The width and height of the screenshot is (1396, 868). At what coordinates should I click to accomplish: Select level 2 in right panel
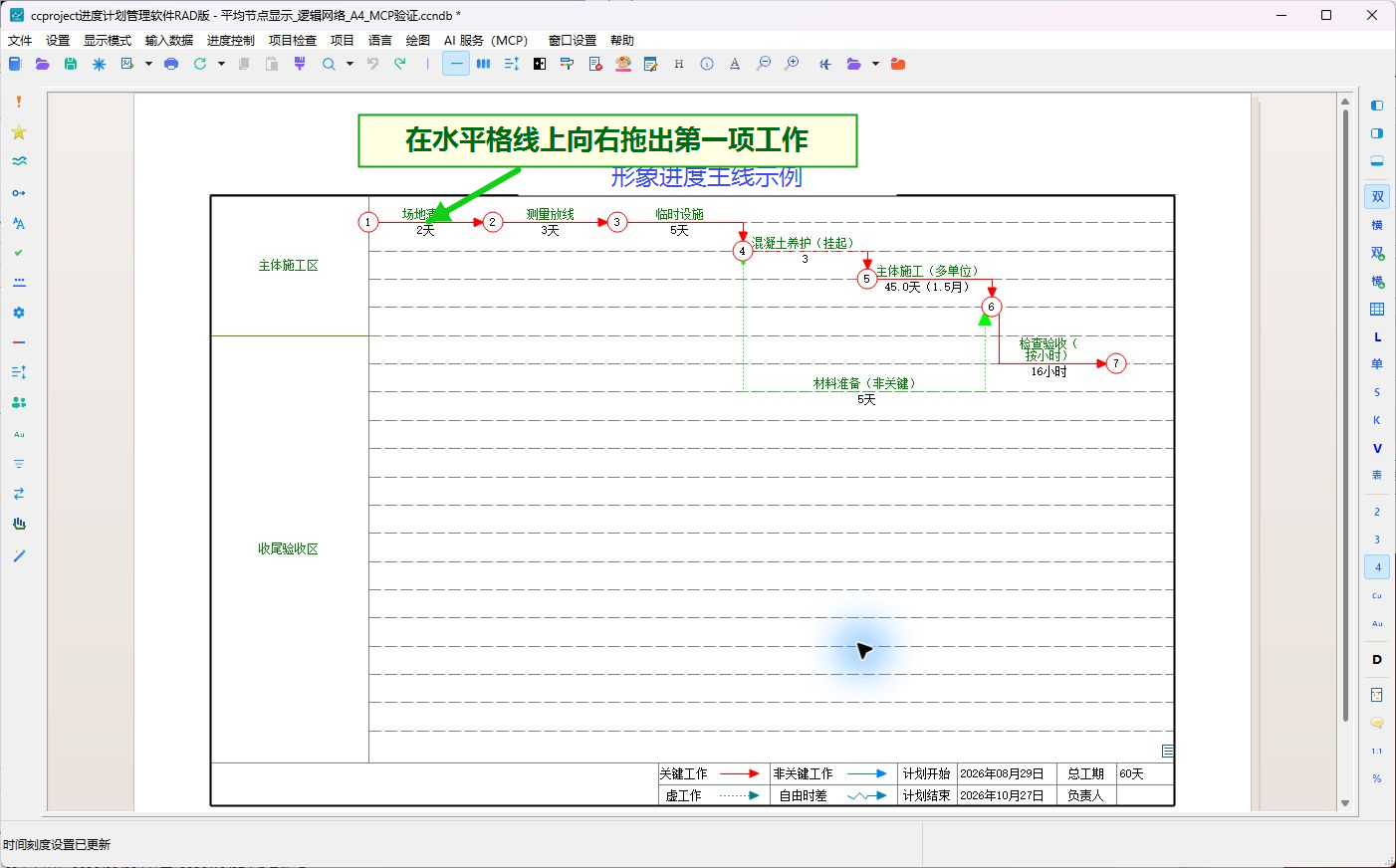pos(1377,512)
